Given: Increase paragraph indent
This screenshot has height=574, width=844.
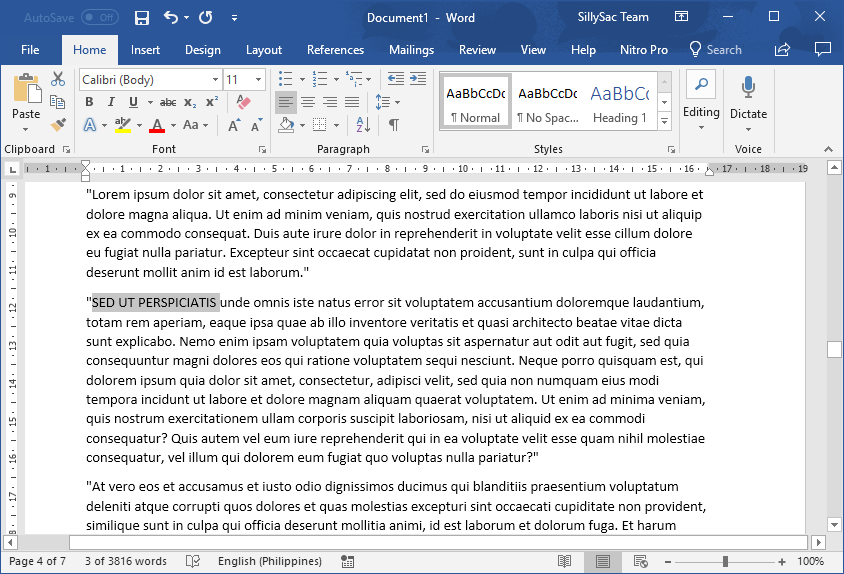Looking at the screenshot, I should [x=418, y=79].
